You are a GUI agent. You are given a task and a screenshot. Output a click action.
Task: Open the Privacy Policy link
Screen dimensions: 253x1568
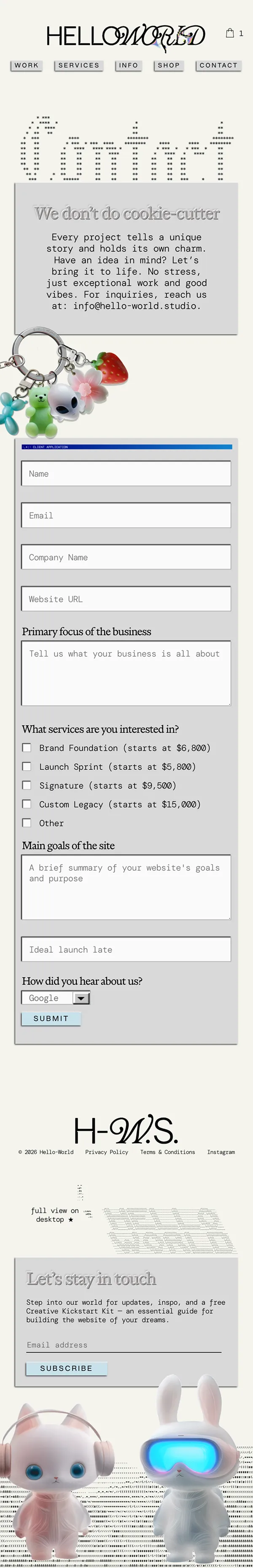(107, 1152)
